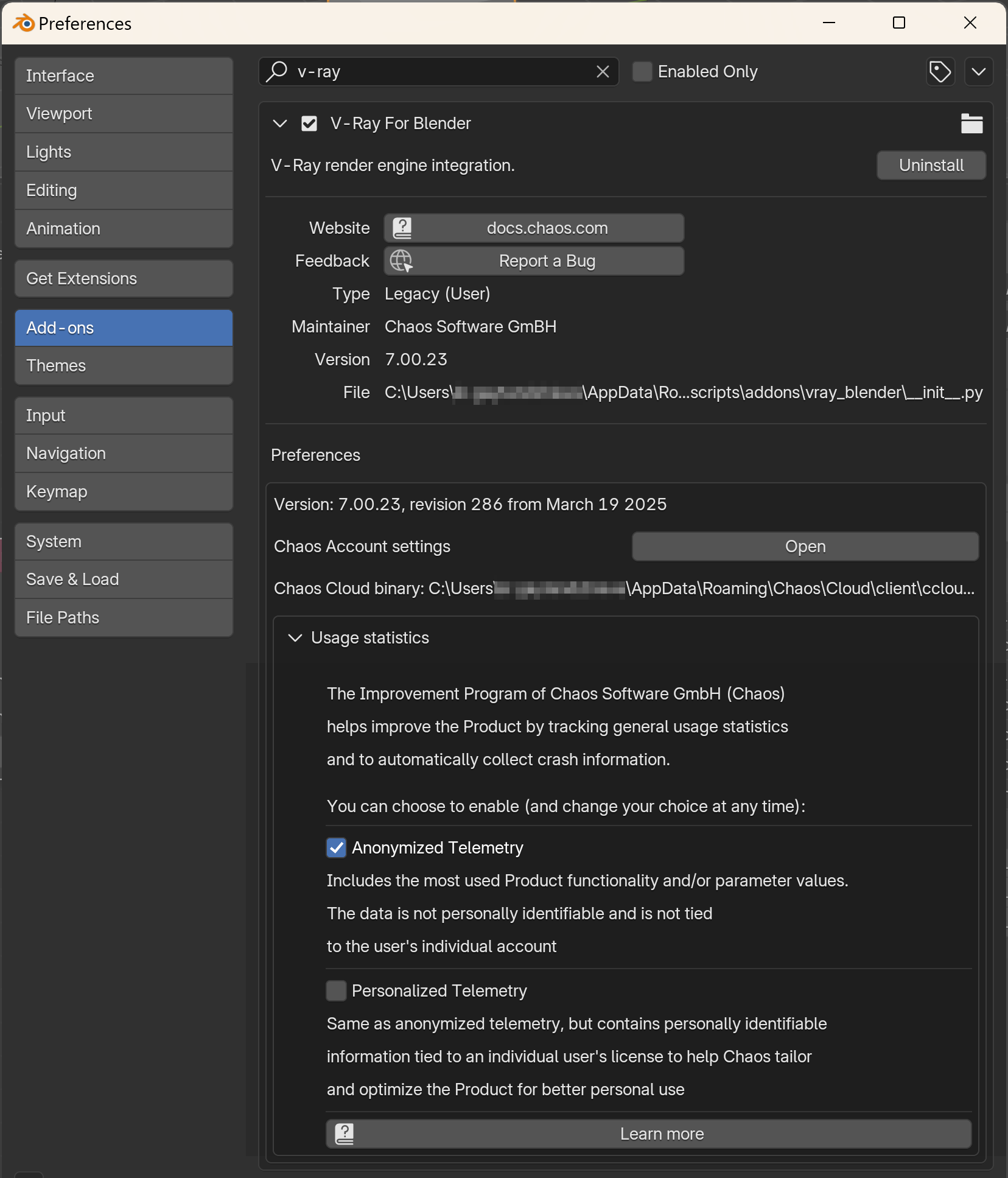Click the help book icon on Learn more
The height and width of the screenshot is (1178, 1008).
tap(345, 1134)
